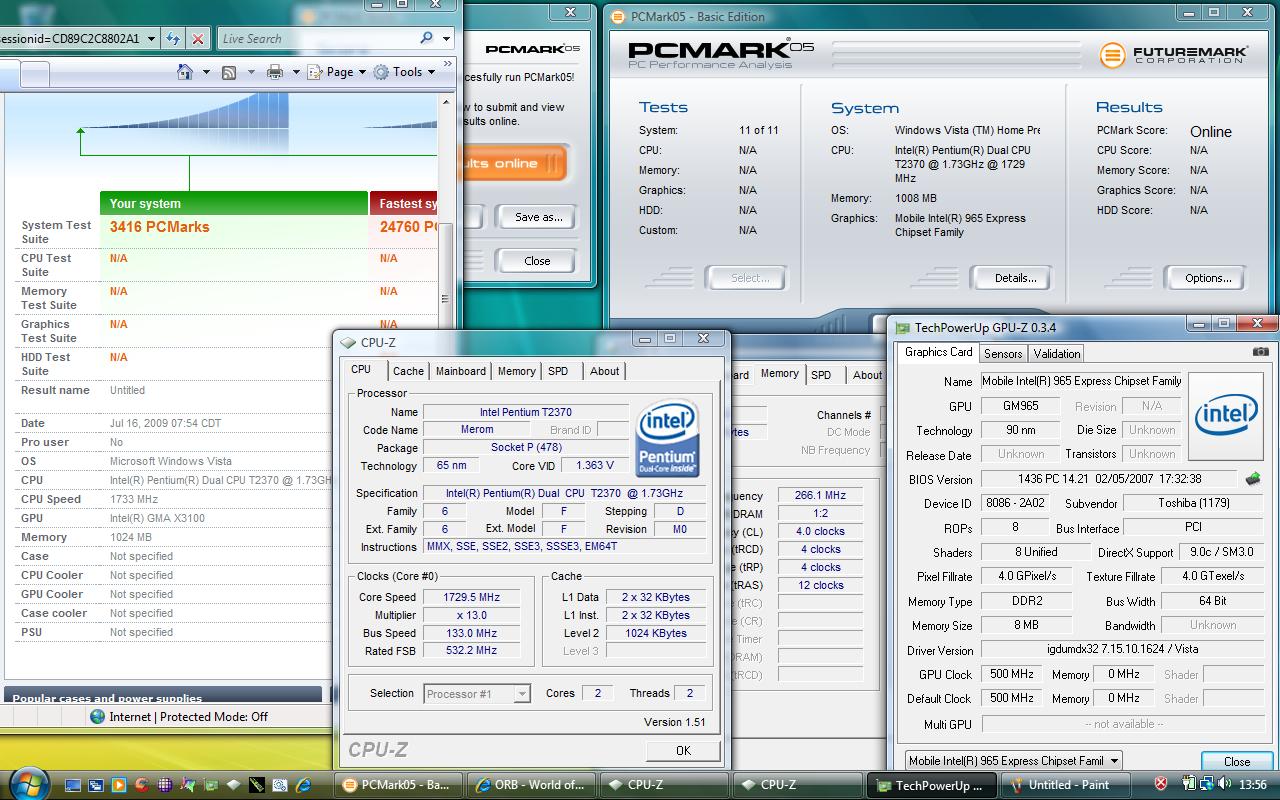Open the Live Search provider dropdown arrow
This screenshot has height=800, width=1280.
click(x=447, y=38)
